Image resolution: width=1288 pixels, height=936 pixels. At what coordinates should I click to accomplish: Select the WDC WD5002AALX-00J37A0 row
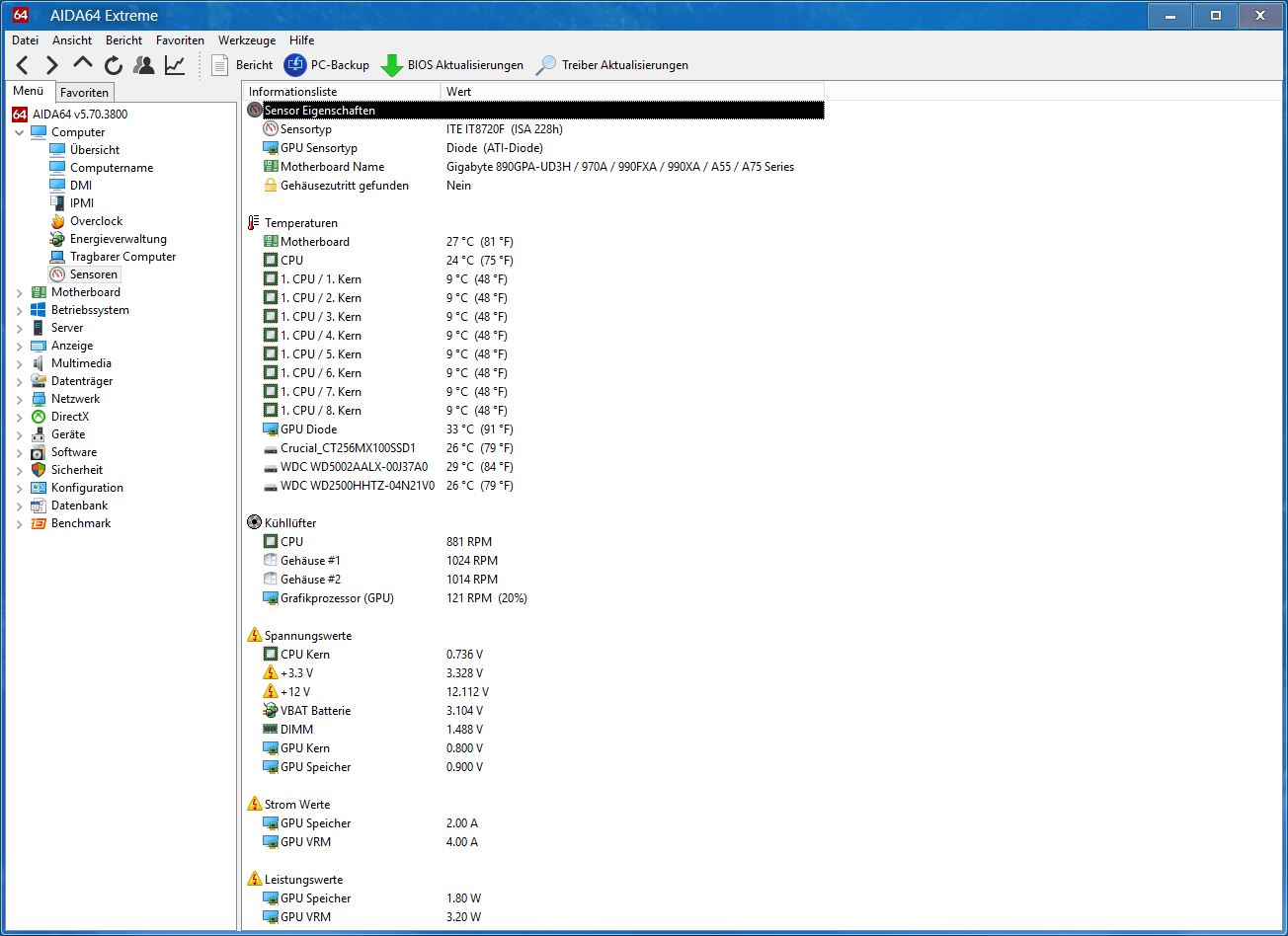[x=534, y=467]
